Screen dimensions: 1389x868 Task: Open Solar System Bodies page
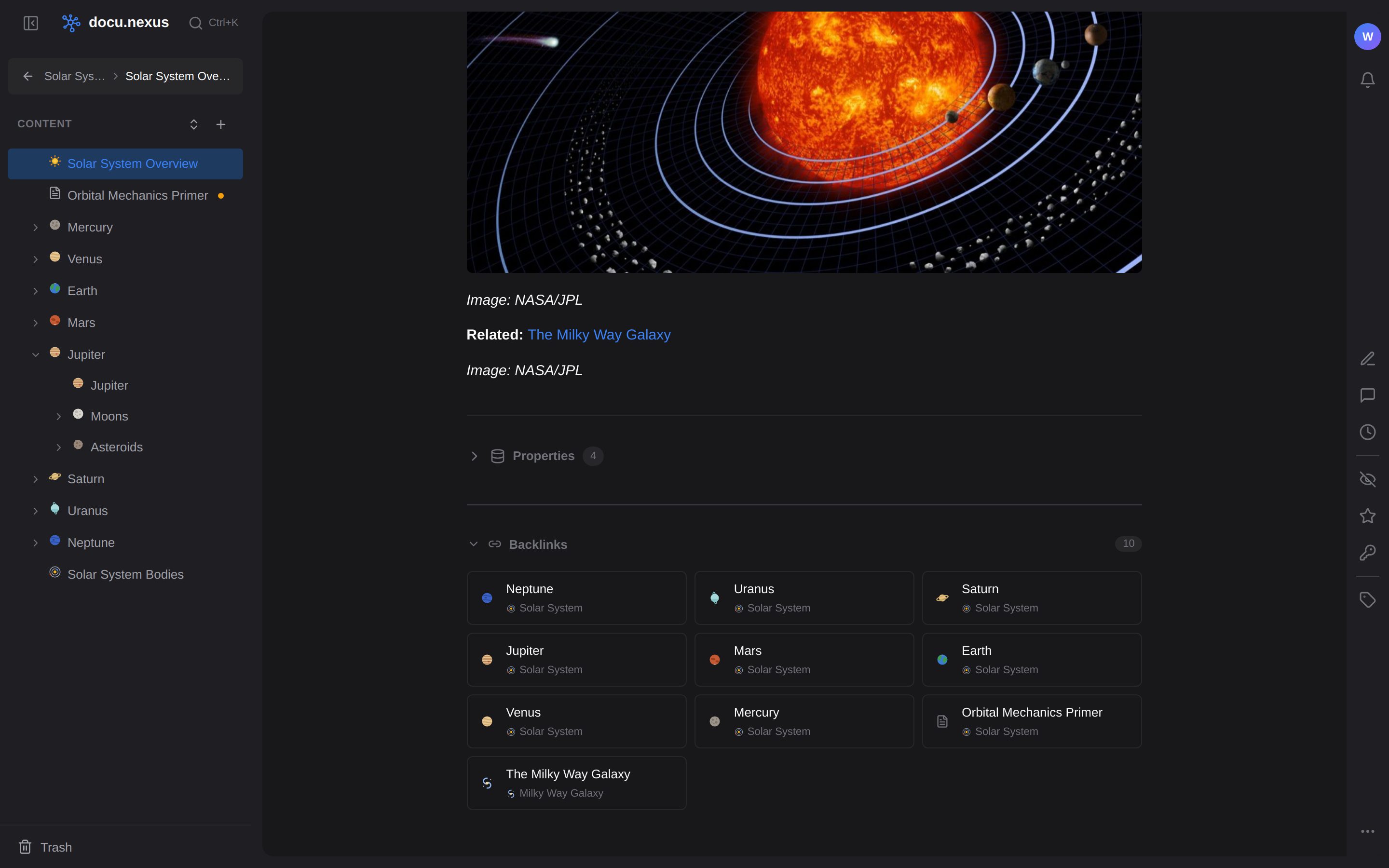pyautogui.click(x=125, y=575)
